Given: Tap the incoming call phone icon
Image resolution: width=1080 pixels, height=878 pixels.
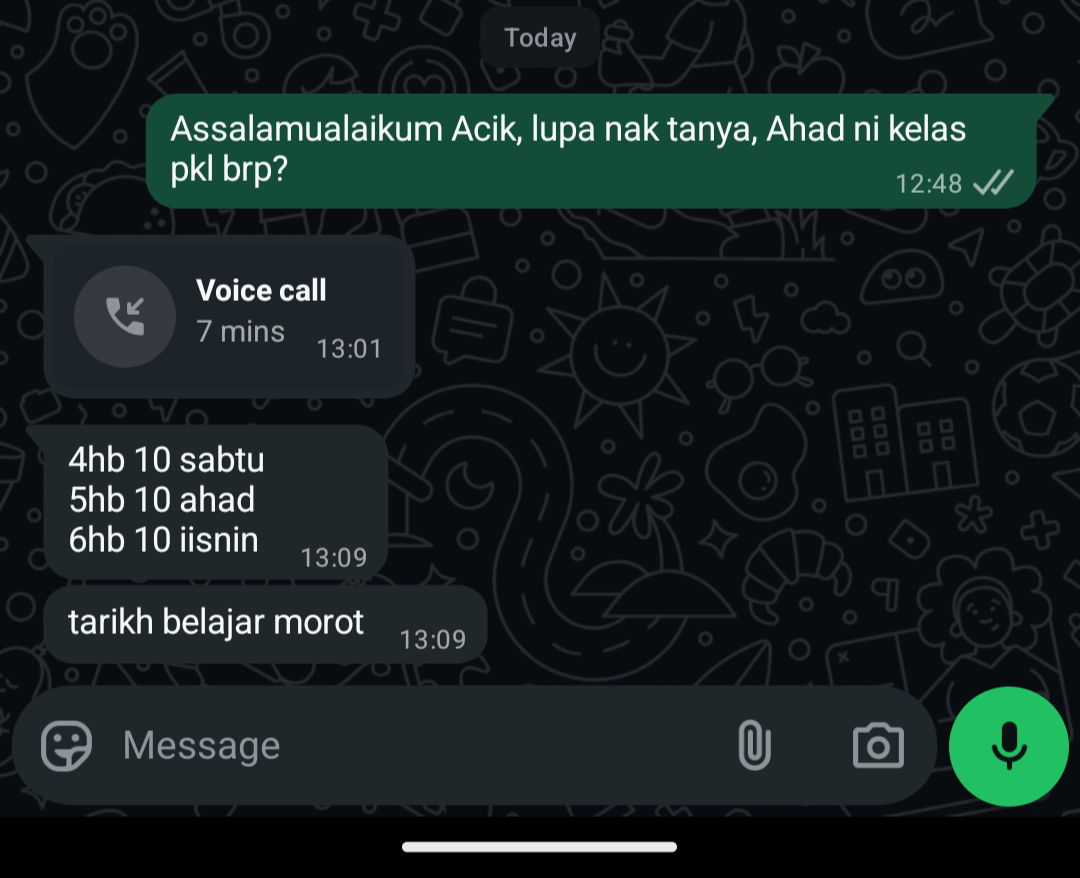Looking at the screenshot, I should tap(125, 317).
